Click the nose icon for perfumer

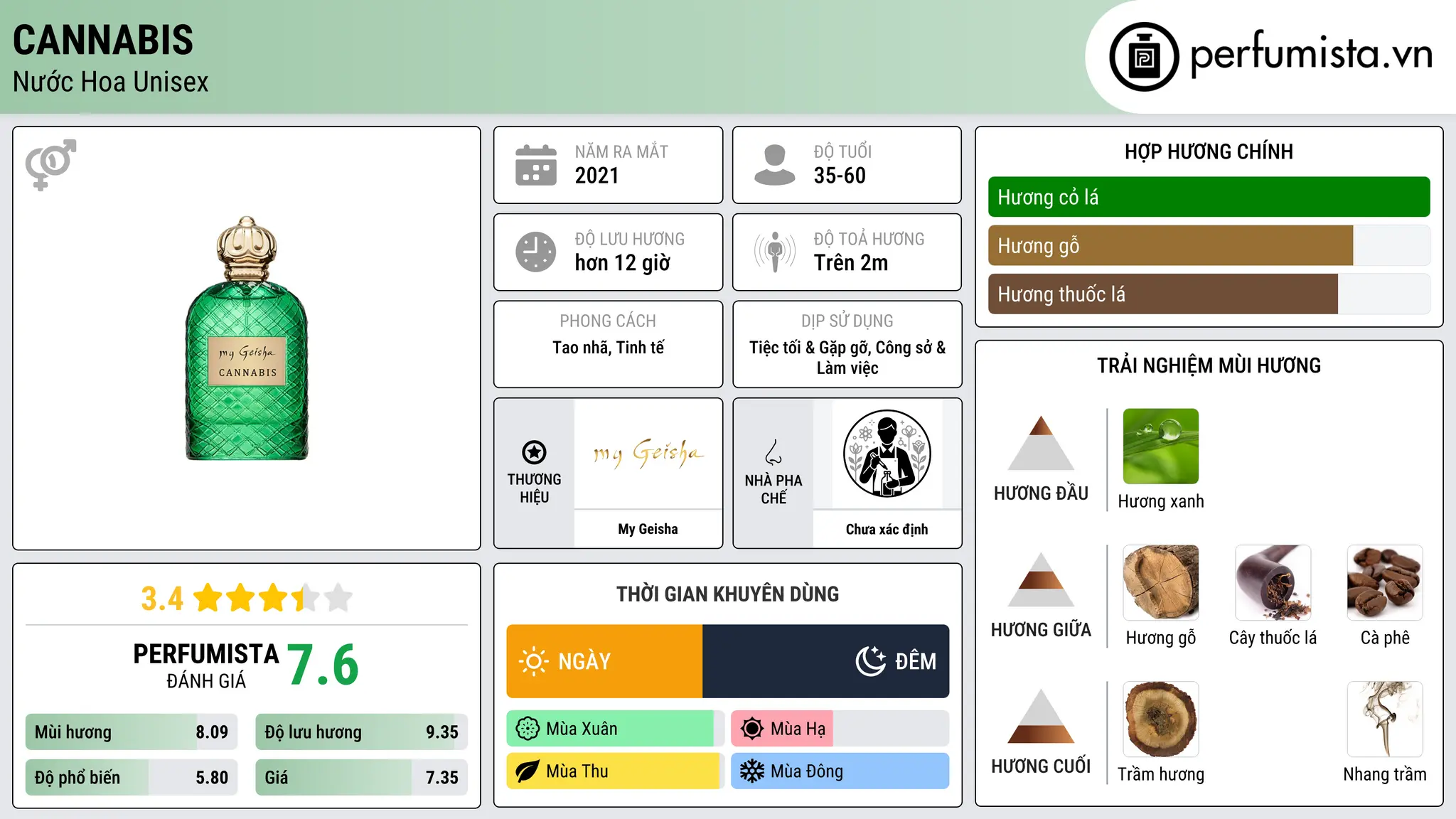coord(773,452)
